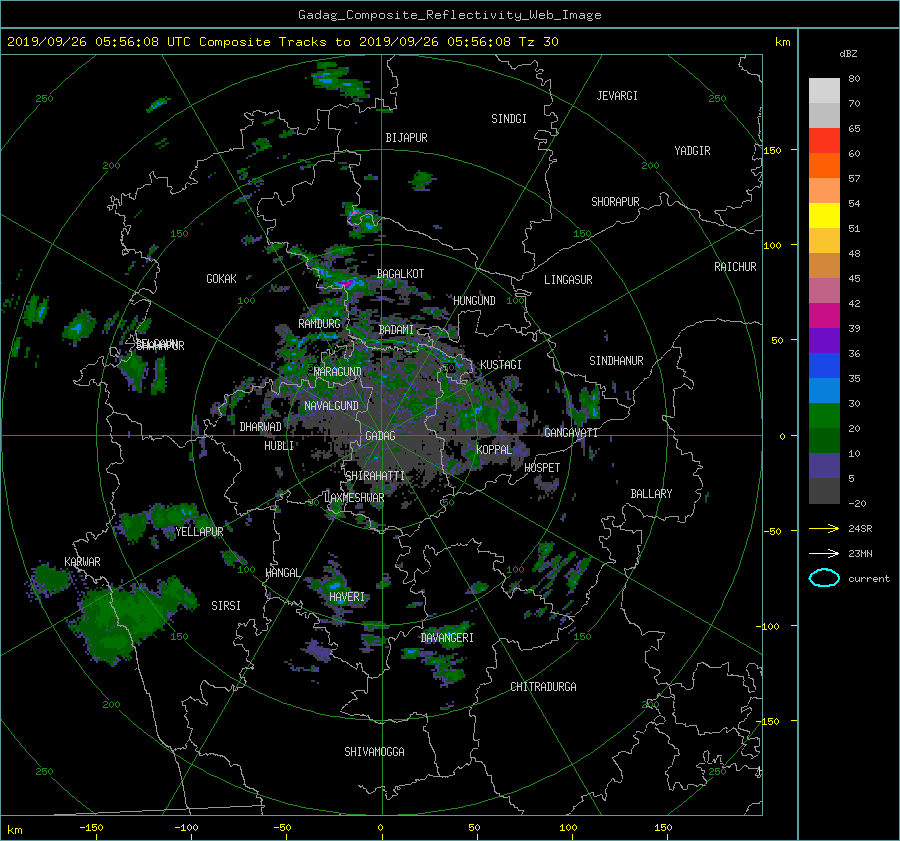900x841 pixels.
Task: Click the UTC Composite Tracks timestamp header
Action: coord(282,42)
